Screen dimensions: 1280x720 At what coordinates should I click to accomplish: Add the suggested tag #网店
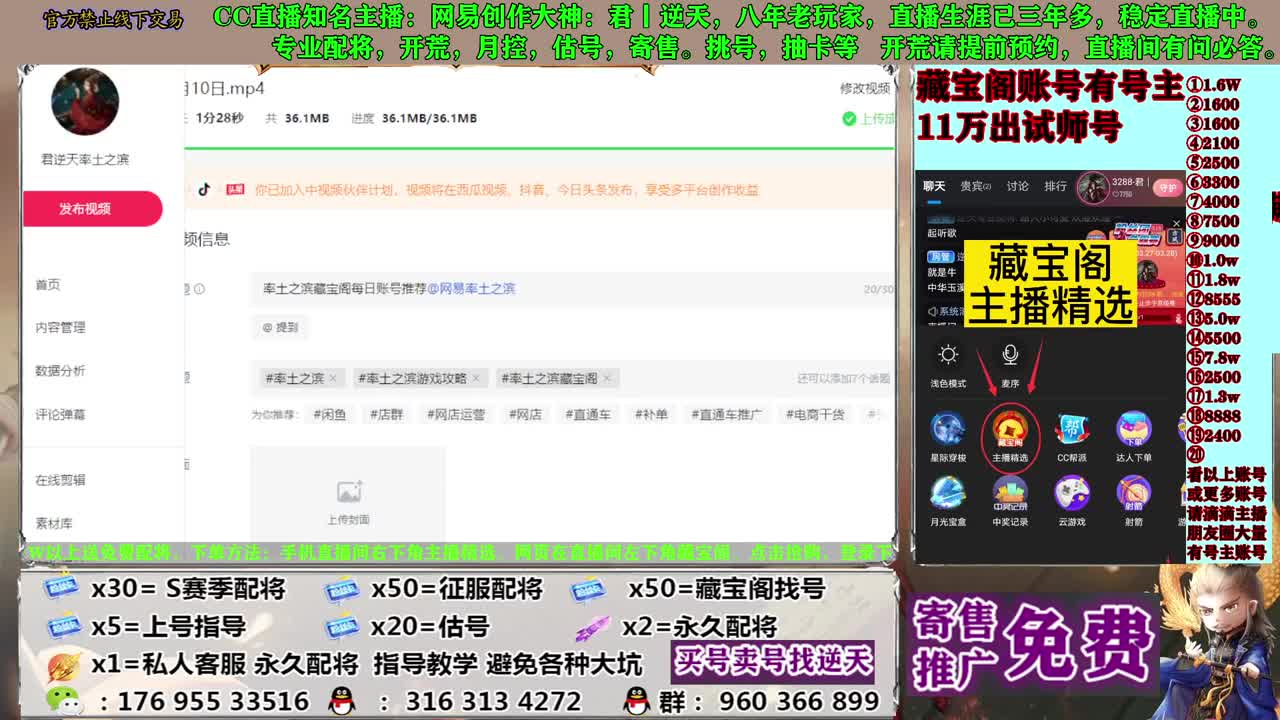[524, 414]
